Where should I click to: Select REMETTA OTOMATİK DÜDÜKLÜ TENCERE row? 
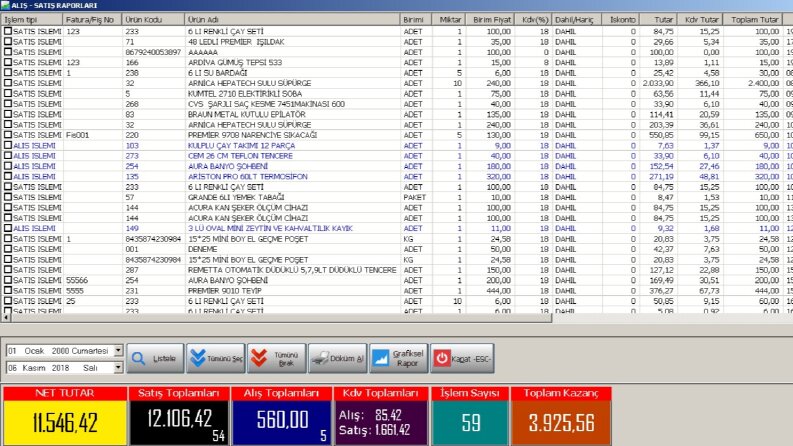pyautogui.click(x=396, y=270)
